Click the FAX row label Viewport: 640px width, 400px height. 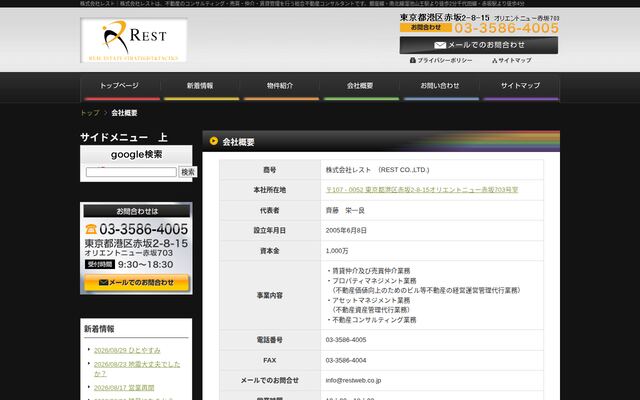coord(269,360)
